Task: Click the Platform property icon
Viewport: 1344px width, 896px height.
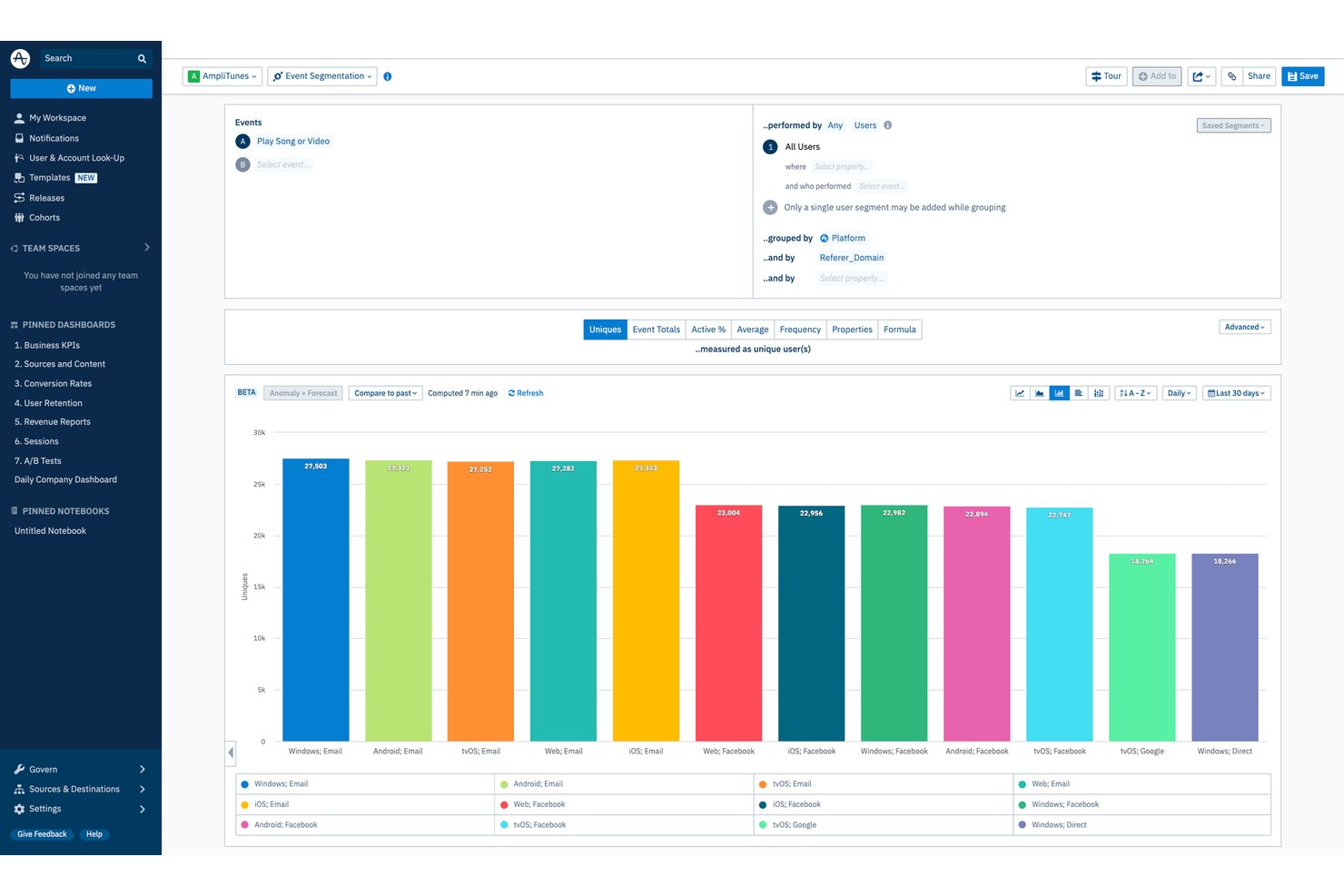Action: point(825,239)
